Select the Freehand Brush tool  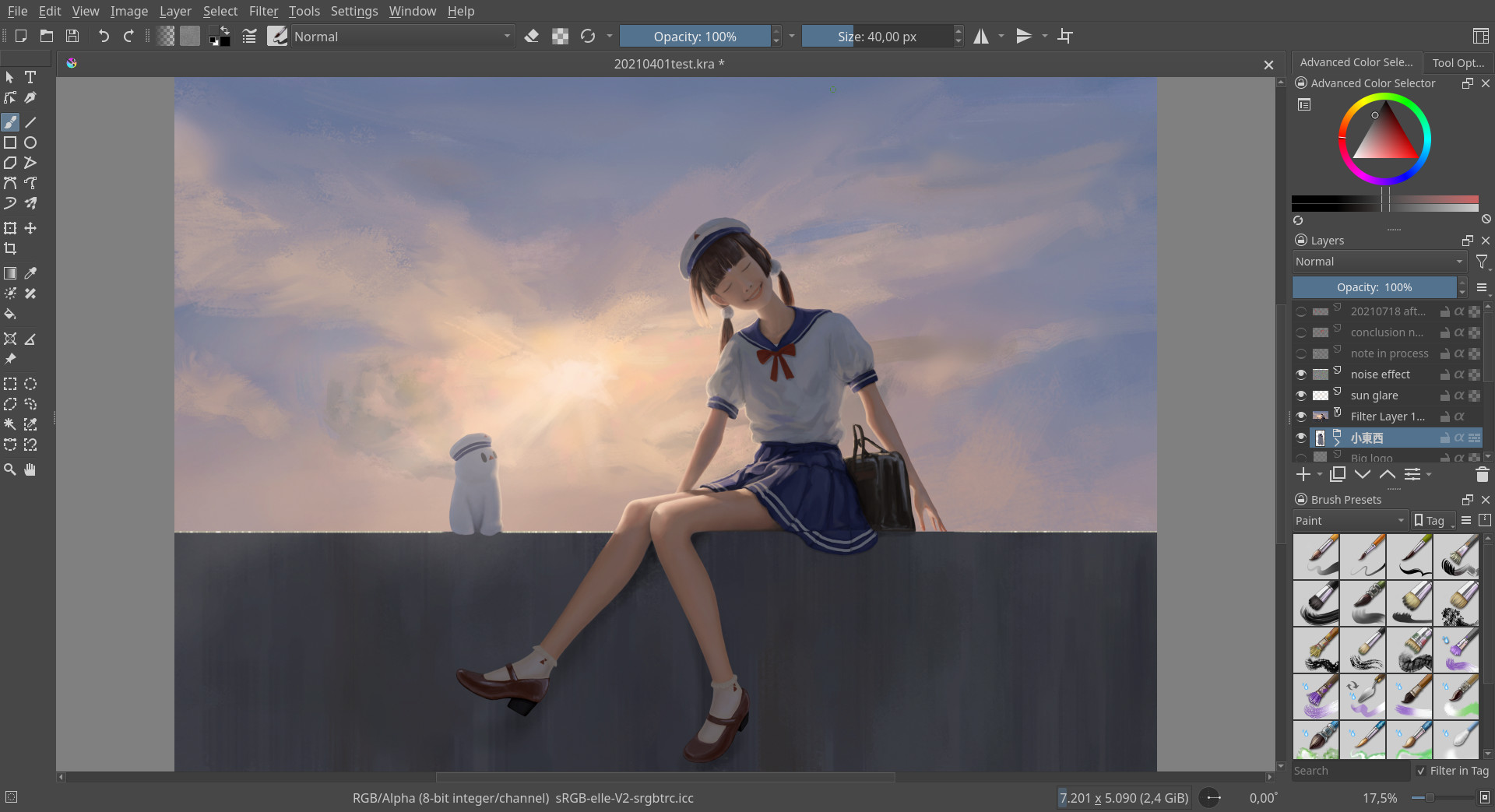10,122
